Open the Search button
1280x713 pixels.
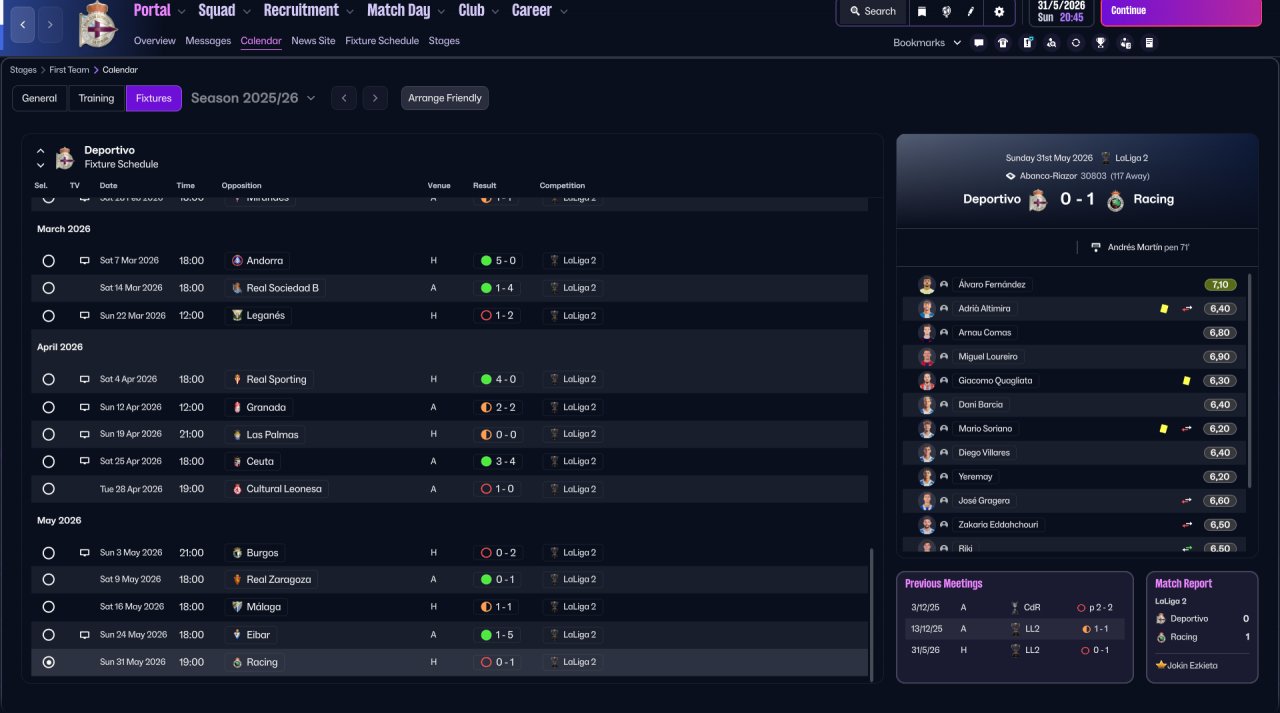(x=873, y=12)
